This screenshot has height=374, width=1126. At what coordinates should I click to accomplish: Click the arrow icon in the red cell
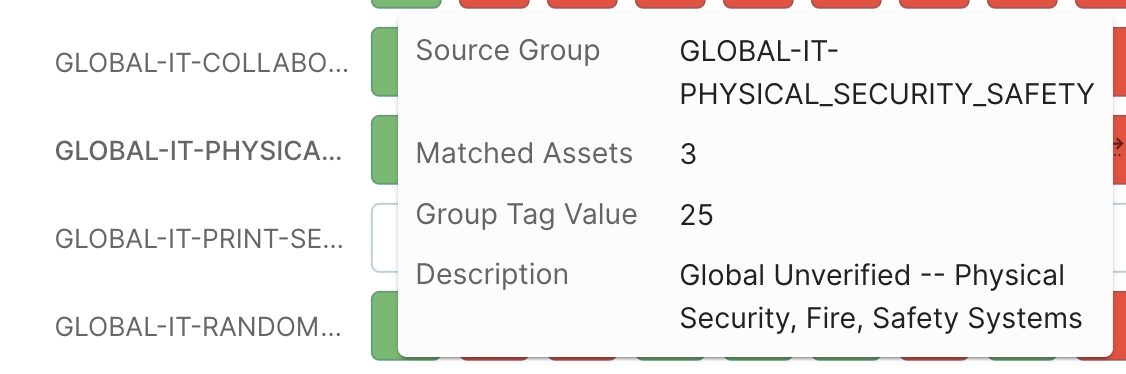tap(1118, 145)
